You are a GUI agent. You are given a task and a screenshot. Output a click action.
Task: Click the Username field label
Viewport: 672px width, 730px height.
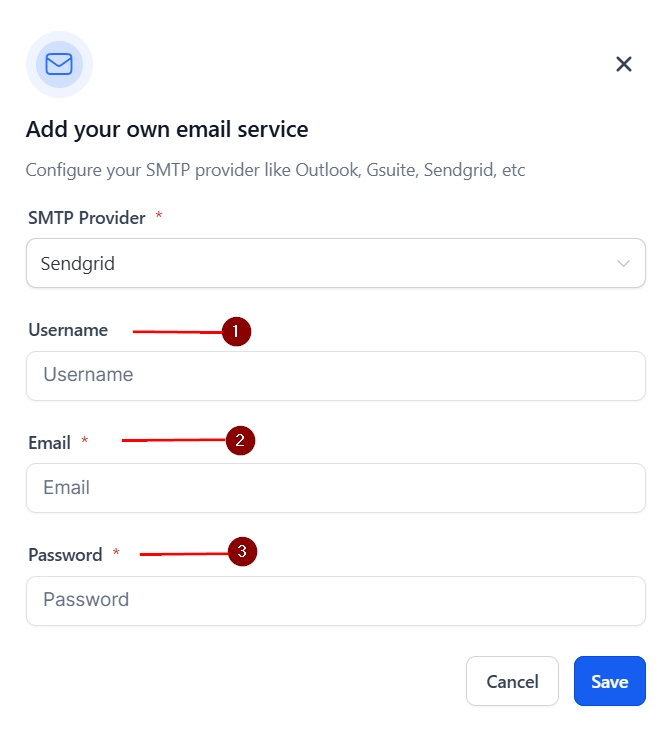[68, 330]
